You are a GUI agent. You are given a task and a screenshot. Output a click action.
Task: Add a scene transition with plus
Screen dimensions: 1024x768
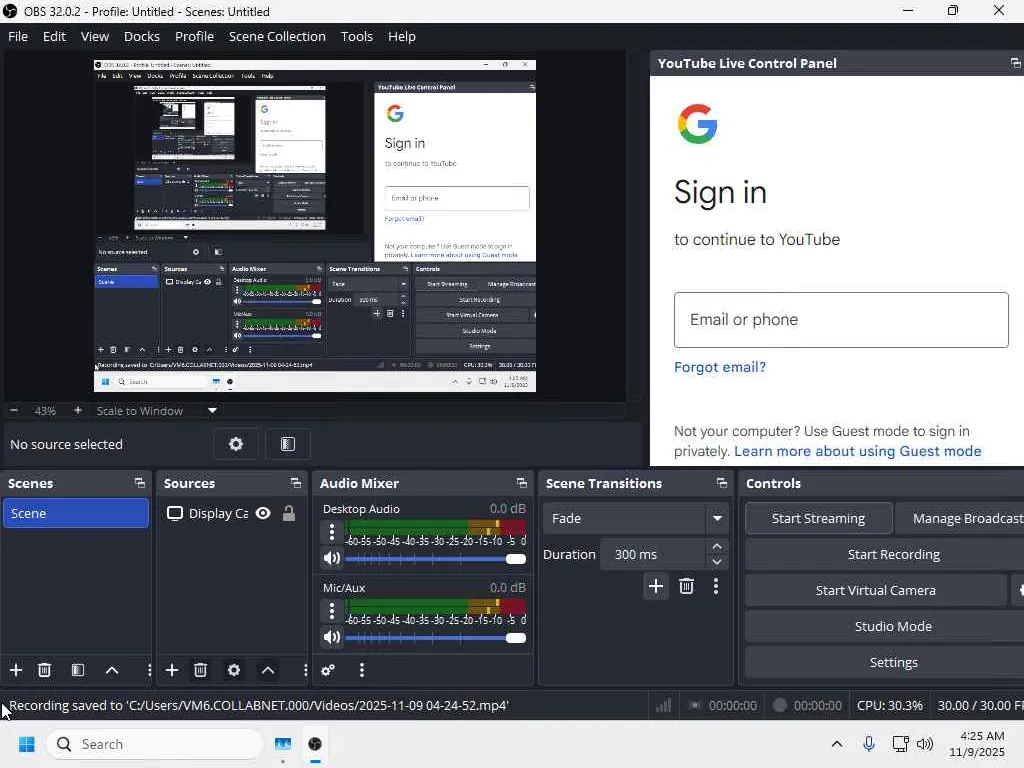656,586
